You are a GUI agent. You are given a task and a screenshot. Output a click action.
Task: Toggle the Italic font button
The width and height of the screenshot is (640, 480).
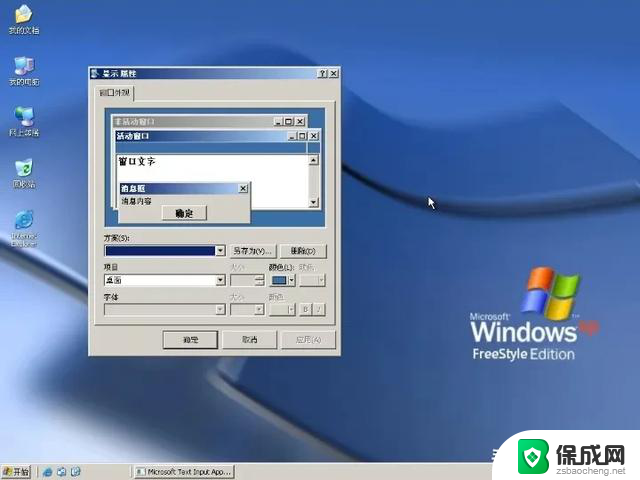[319, 310]
